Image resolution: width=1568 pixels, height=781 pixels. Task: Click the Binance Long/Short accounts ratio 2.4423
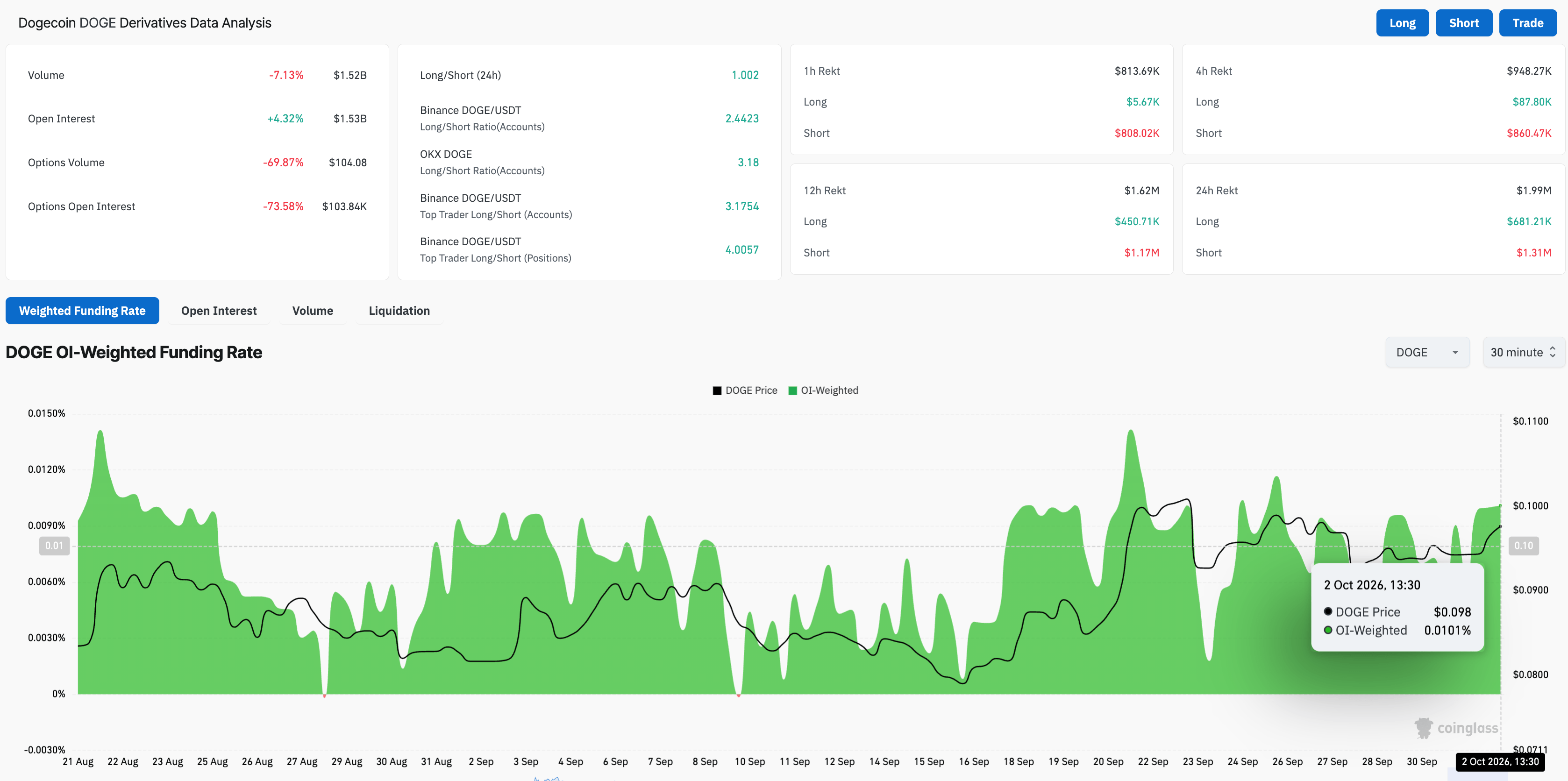coord(742,119)
